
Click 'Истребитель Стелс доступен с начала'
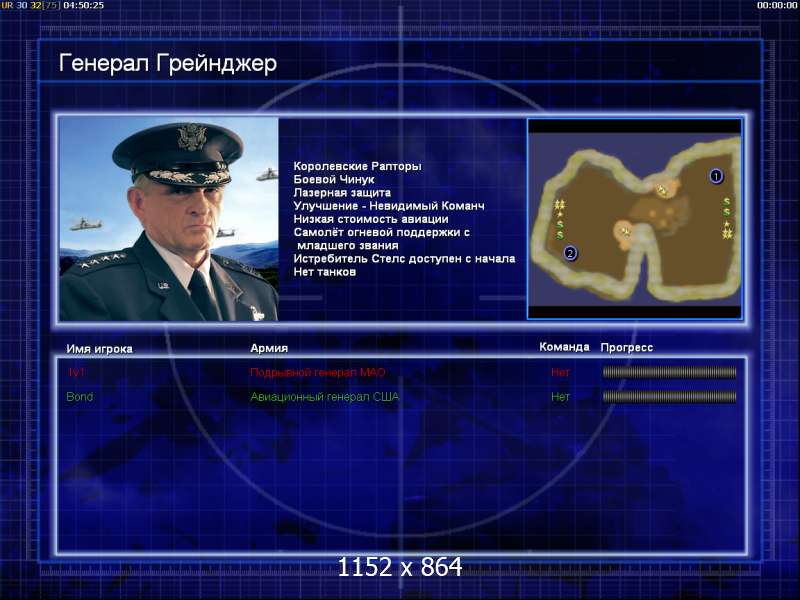click(404, 259)
